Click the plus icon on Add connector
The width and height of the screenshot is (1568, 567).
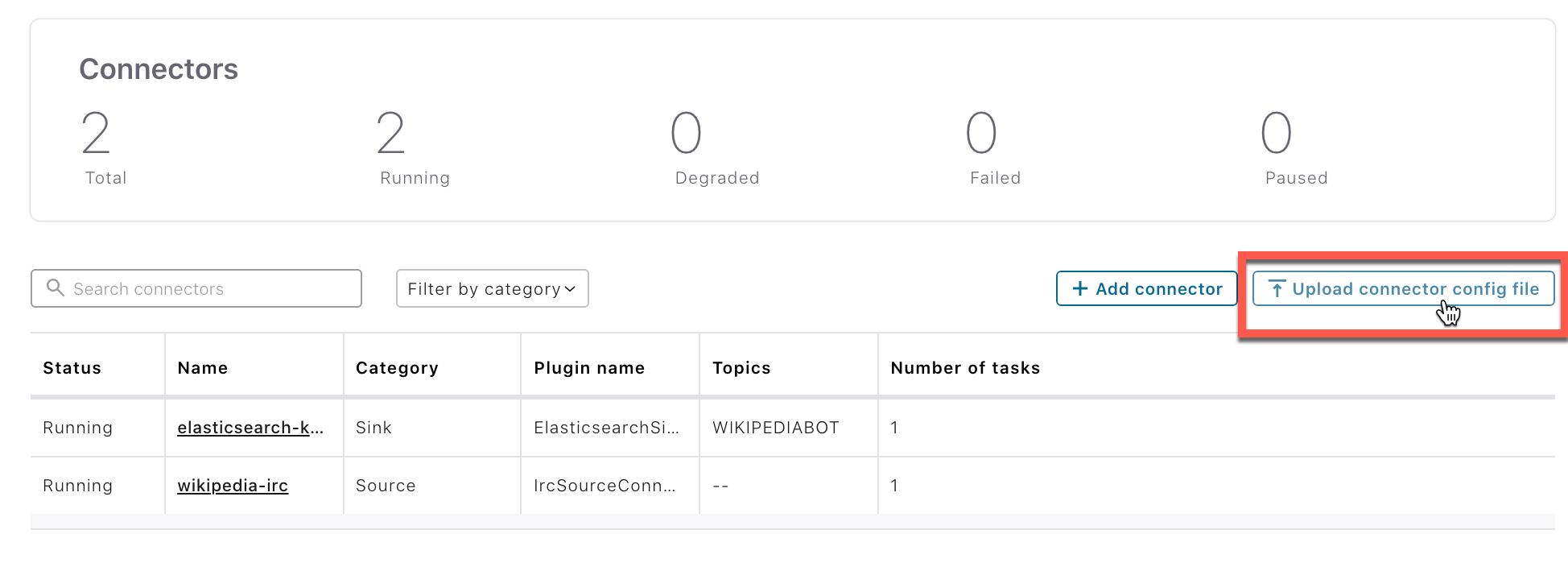pyautogui.click(x=1080, y=288)
